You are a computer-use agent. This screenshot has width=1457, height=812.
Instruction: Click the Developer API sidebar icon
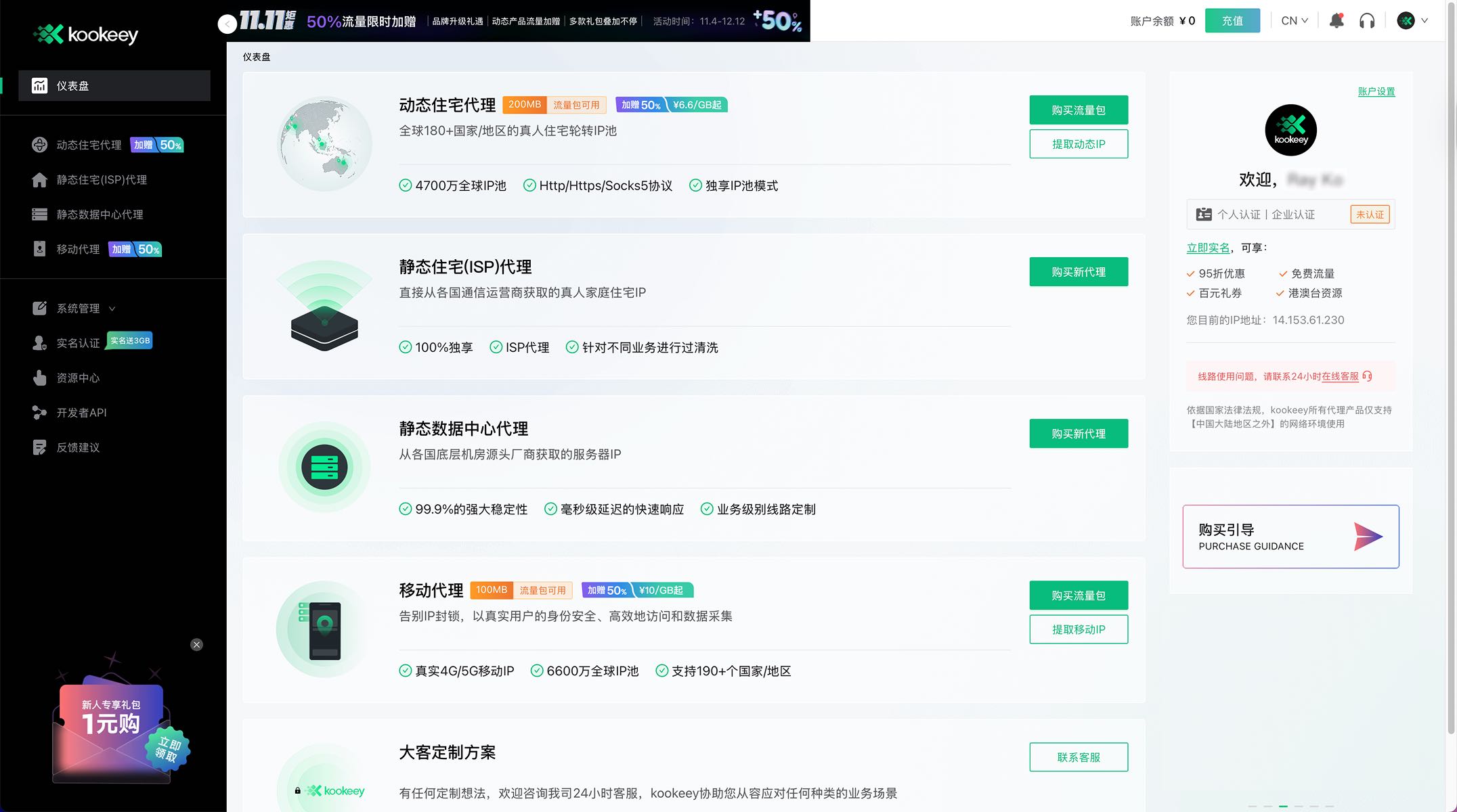tap(39, 413)
